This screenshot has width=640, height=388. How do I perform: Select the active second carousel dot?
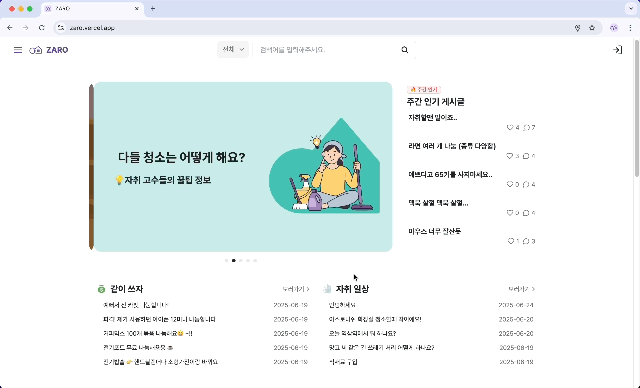pyautogui.click(x=234, y=260)
